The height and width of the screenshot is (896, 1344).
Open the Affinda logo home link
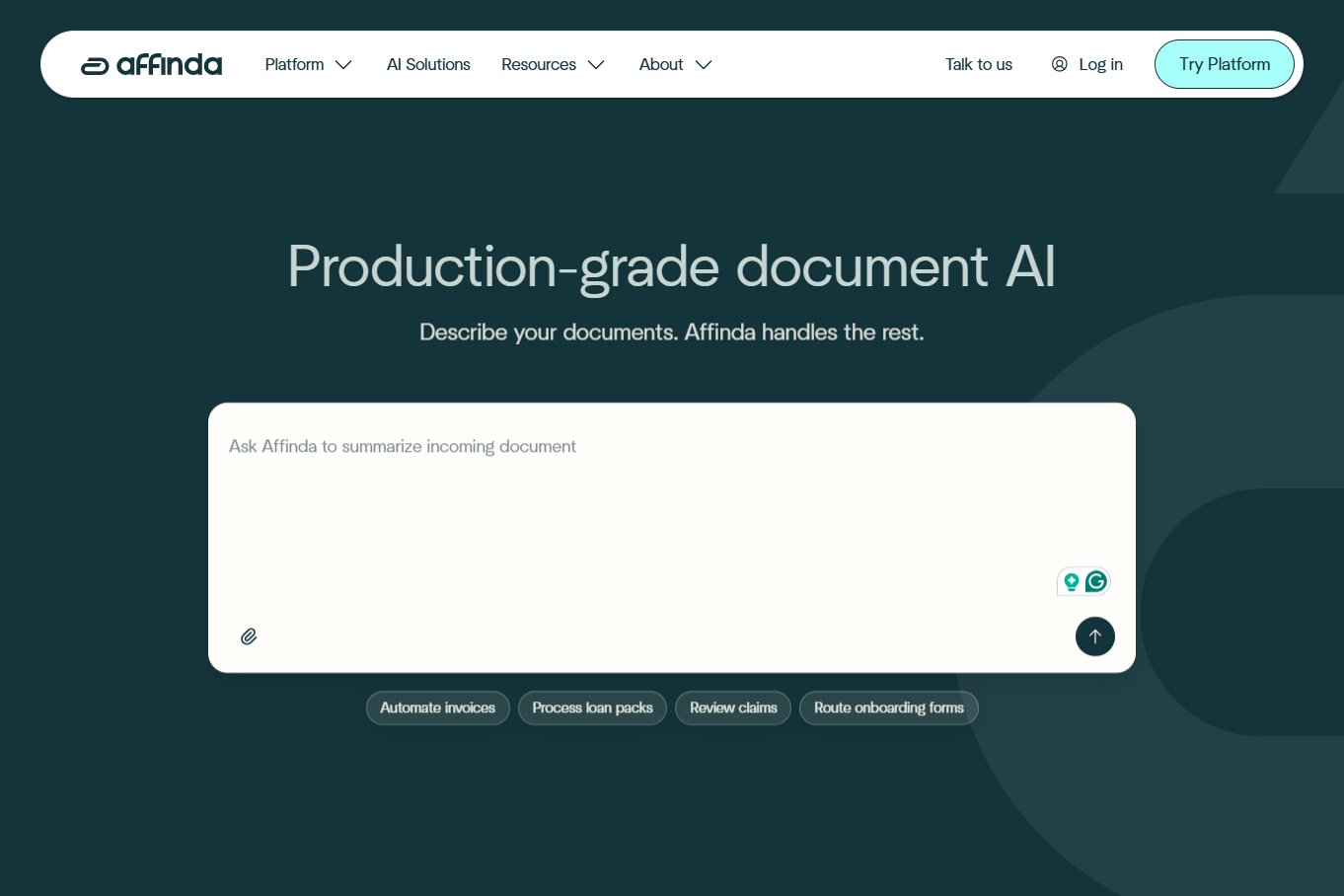[151, 65]
